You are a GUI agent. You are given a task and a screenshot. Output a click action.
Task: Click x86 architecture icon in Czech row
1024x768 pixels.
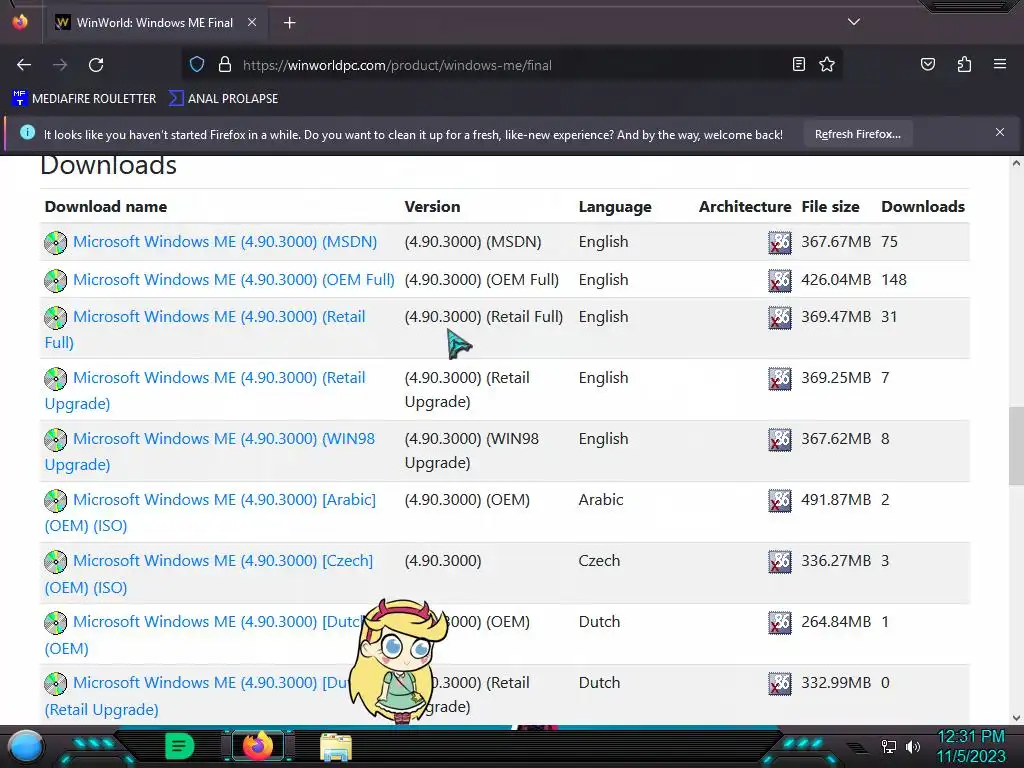pyautogui.click(x=780, y=561)
